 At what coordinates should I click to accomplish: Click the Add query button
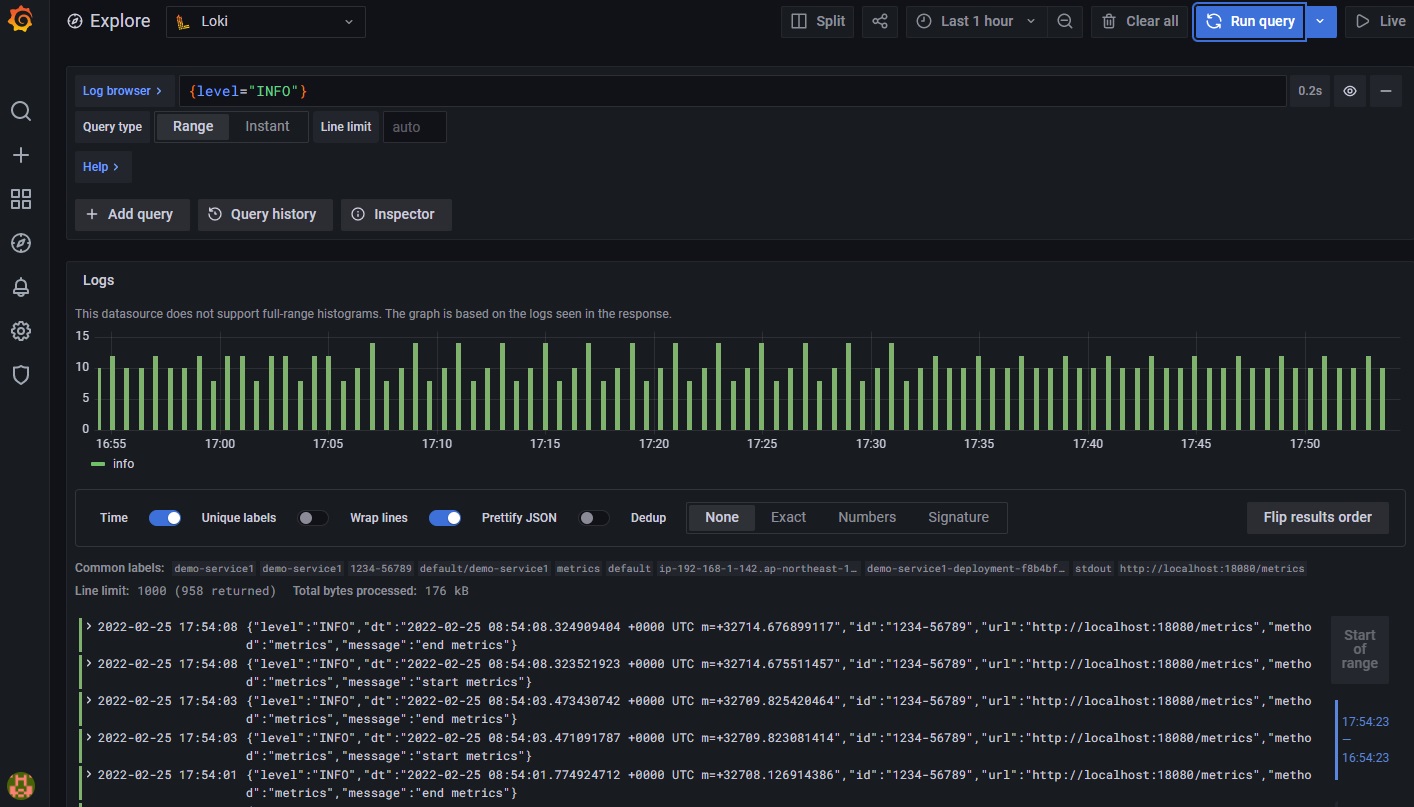tap(132, 214)
